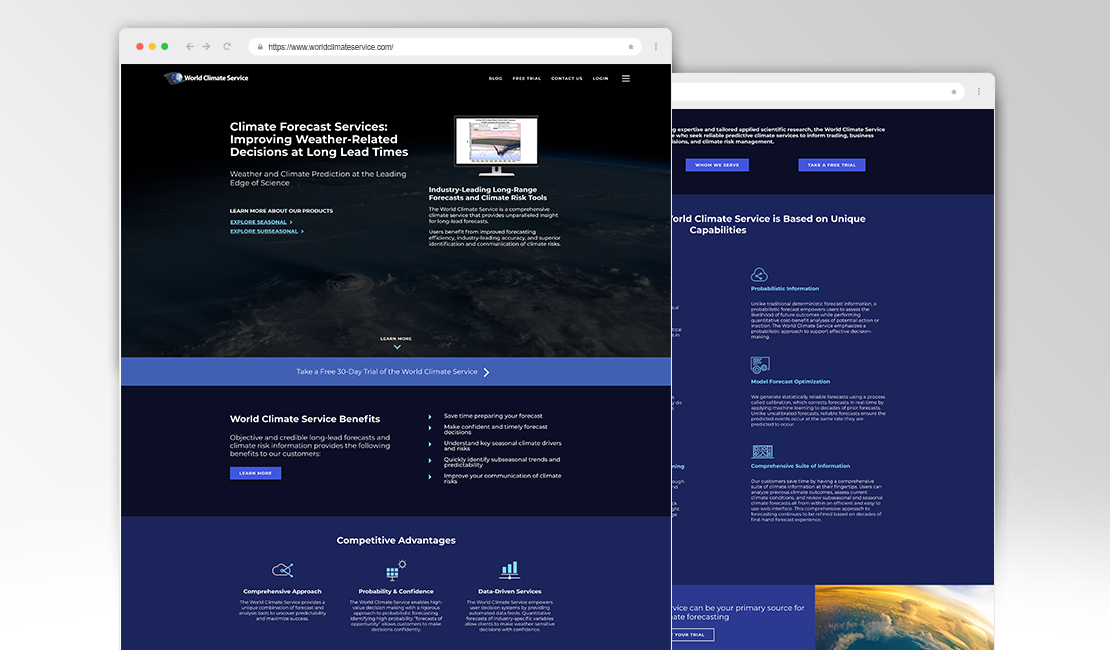Click bullet arrow beside Save time preparing

point(430,416)
